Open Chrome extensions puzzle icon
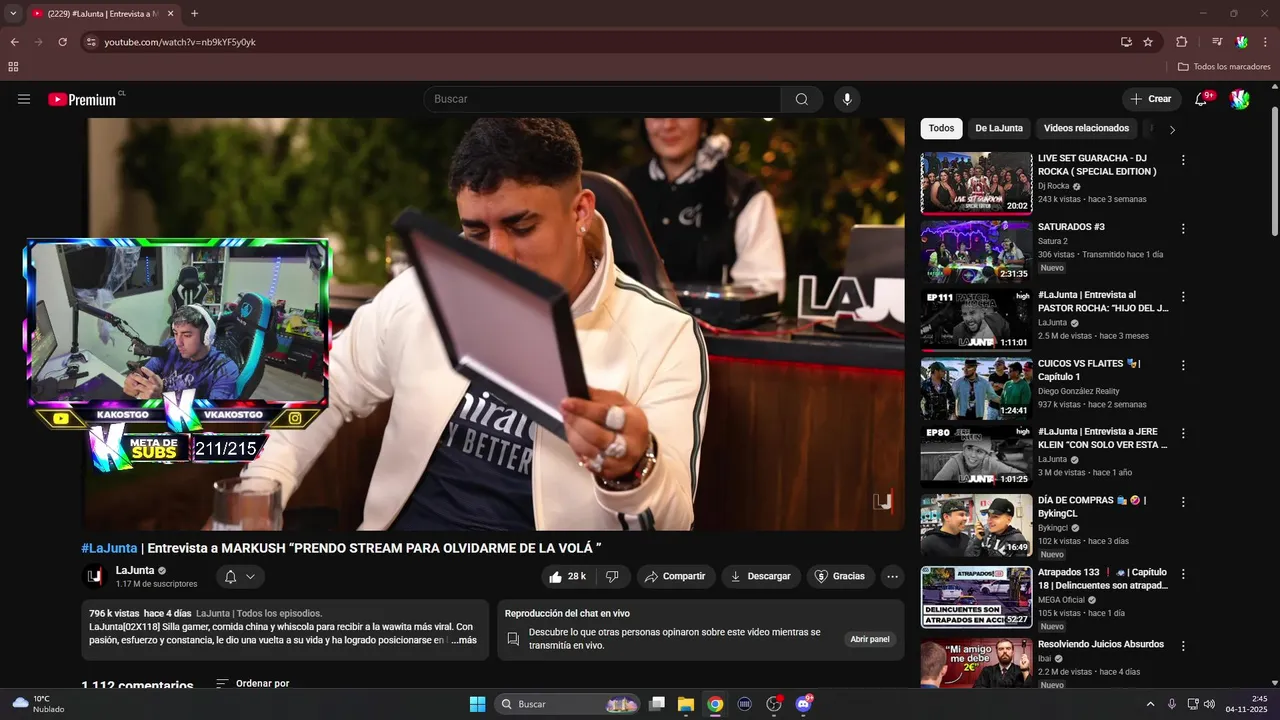1280x720 pixels. (1181, 42)
